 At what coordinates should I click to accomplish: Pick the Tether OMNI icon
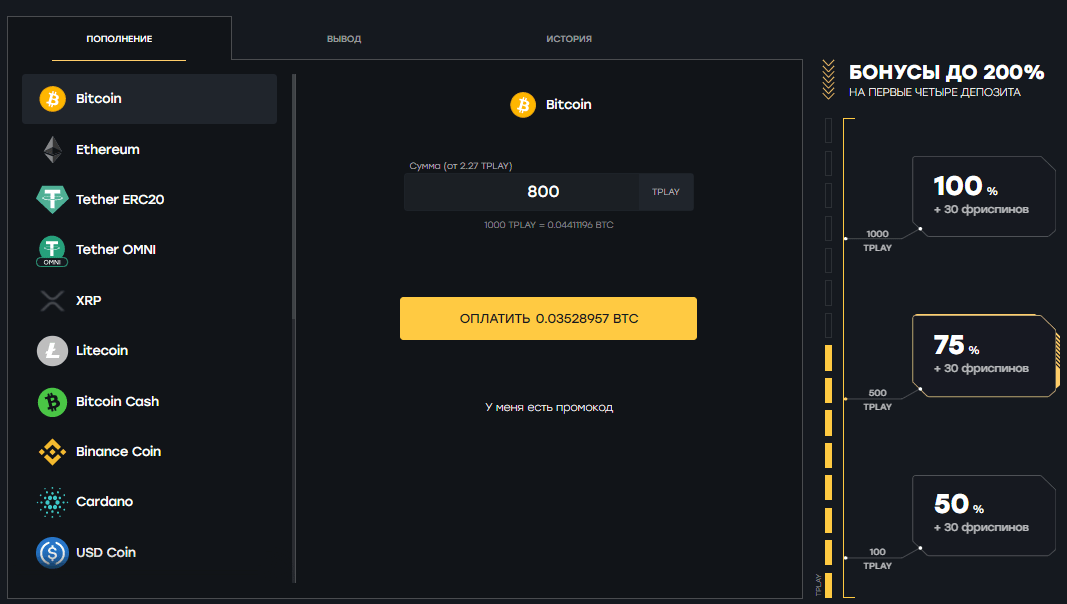52,250
